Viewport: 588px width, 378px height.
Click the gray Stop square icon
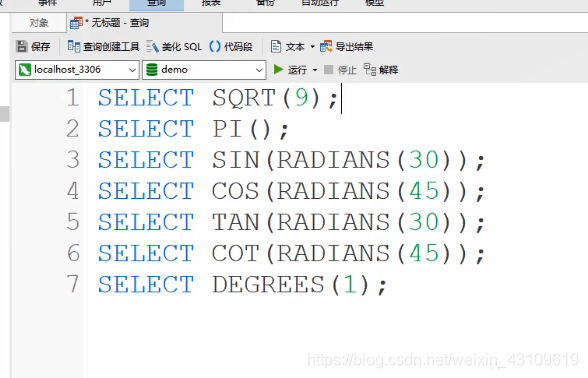pyautogui.click(x=328, y=70)
